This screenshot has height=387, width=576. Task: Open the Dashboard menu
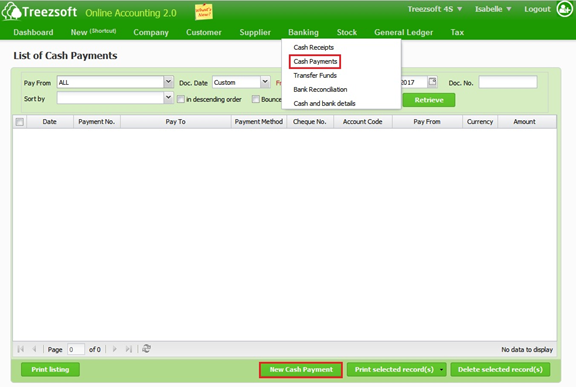click(33, 32)
